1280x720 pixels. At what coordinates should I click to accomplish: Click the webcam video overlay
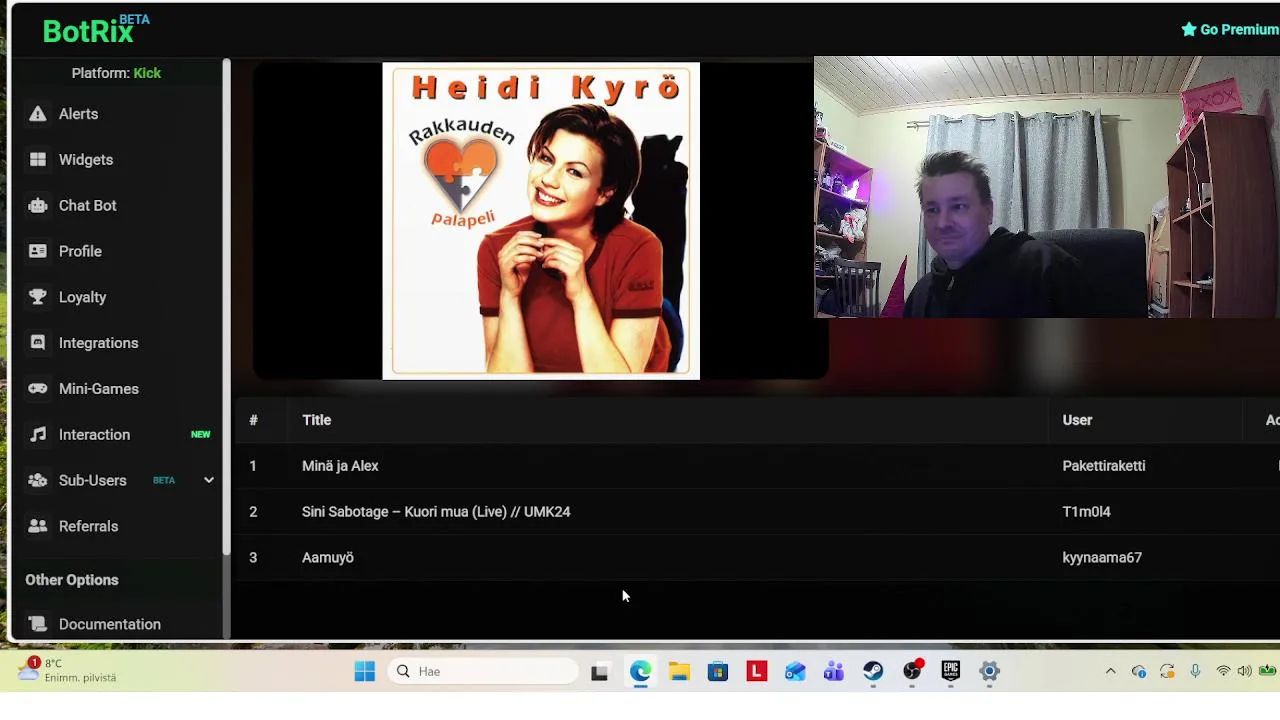(x=1047, y=187)
